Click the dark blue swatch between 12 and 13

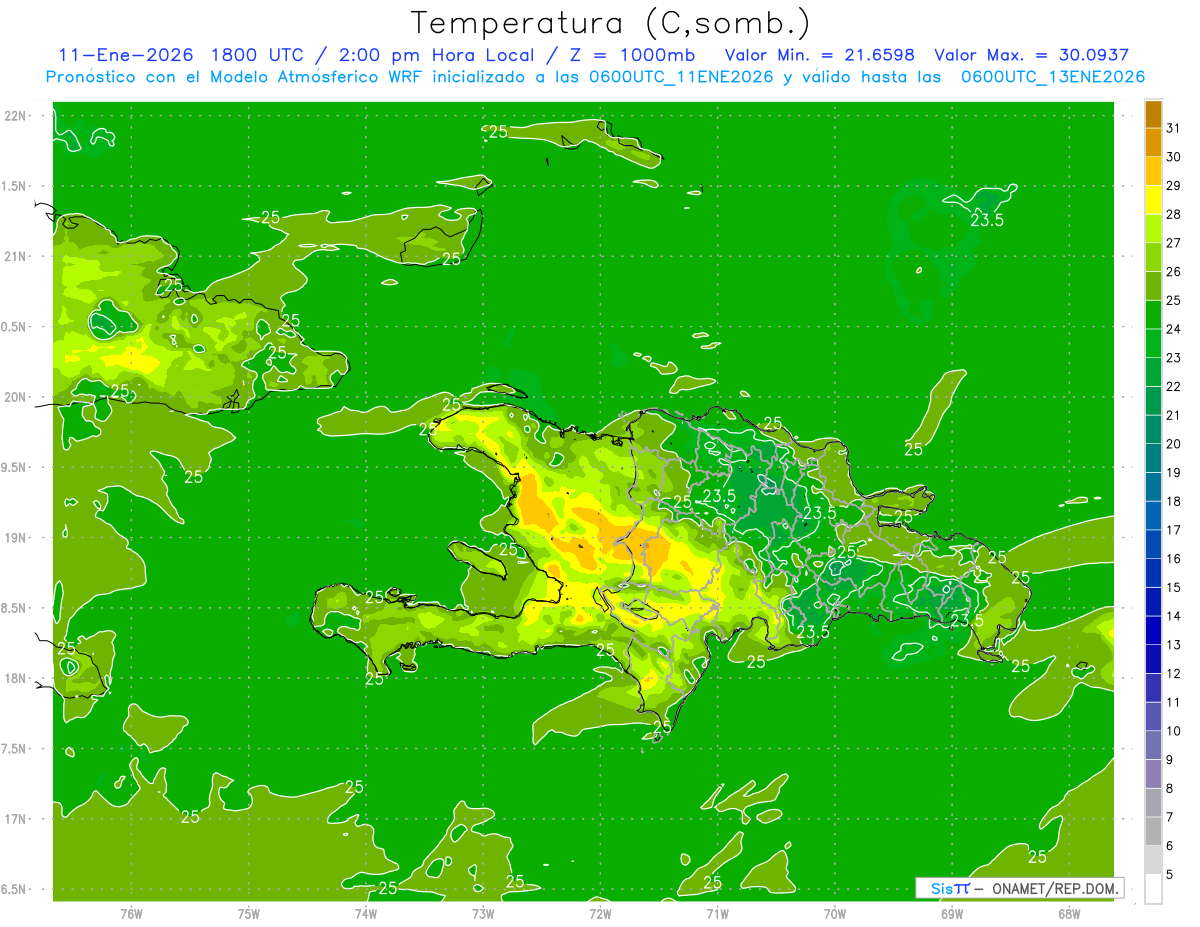[1153, 659]
